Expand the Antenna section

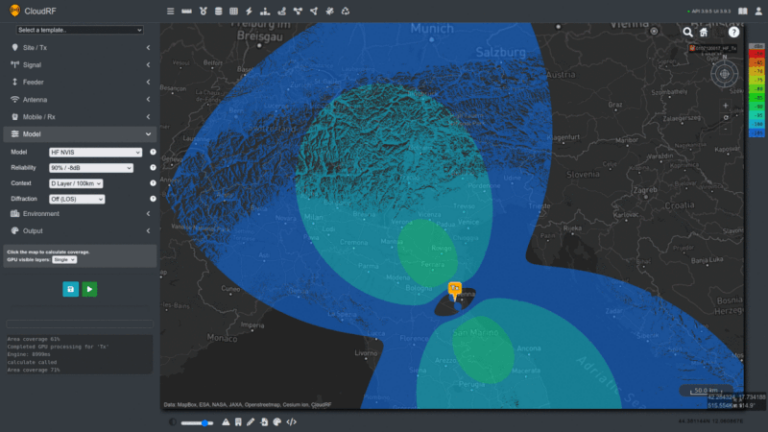(80, 100)
